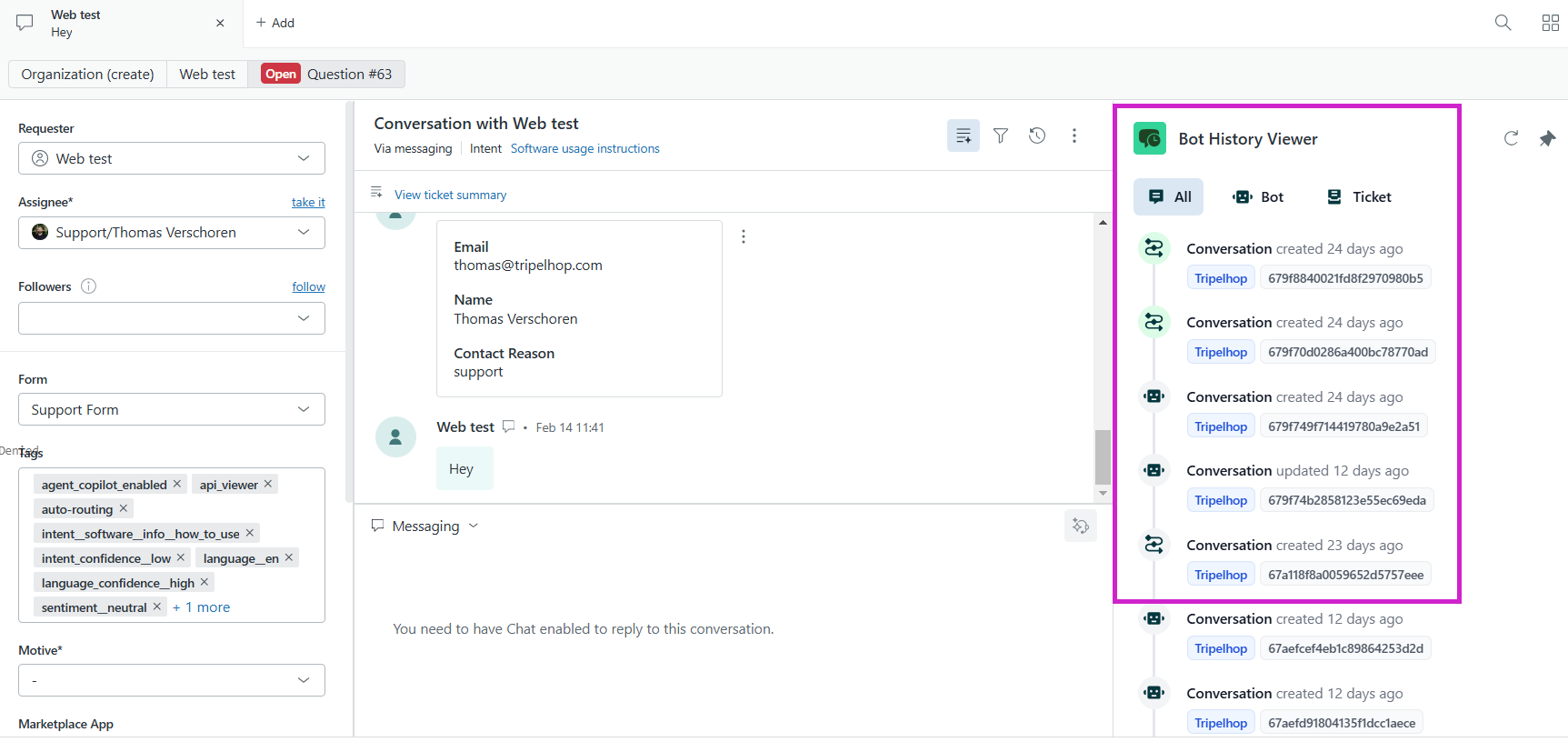Image resolution: width=1568 pixels, height=742 pixels.
Task: Remove the language__en tag
Action: pyautogui.click(x=289, y=557)
